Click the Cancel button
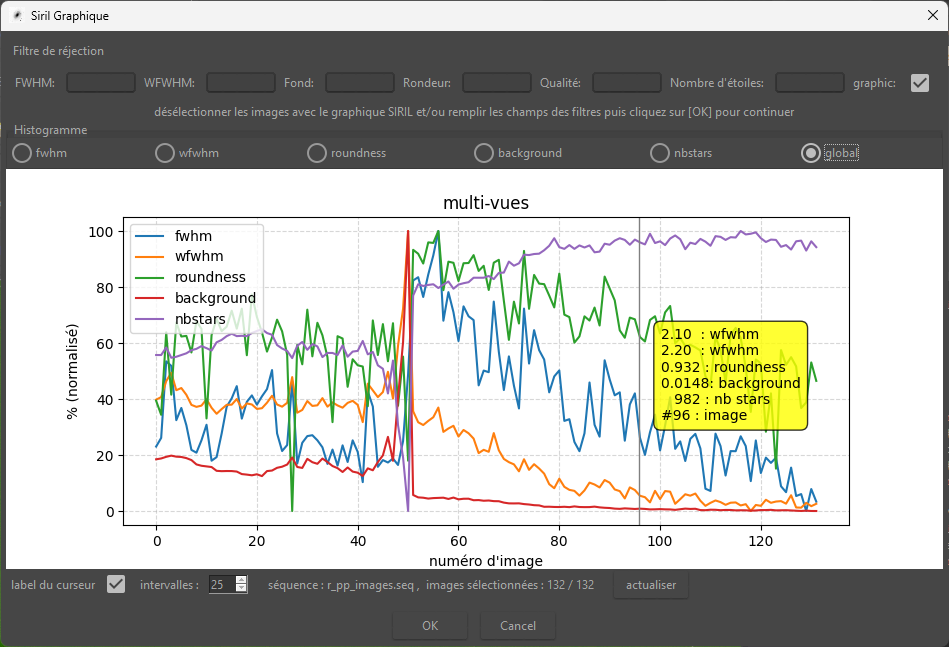Screen dimensions: 949x647 (518, 626)
